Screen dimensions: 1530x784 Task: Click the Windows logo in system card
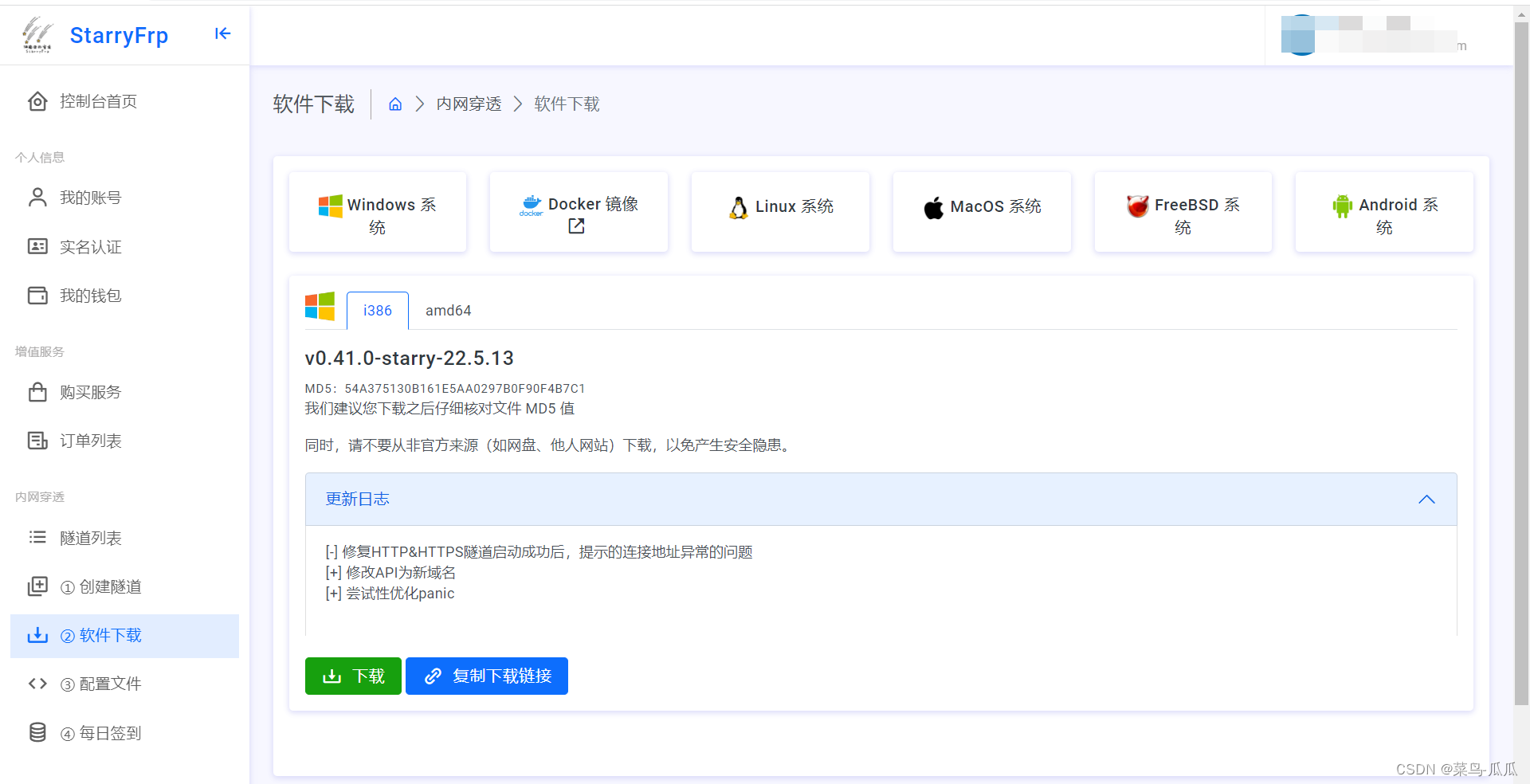tap(331, 206)
